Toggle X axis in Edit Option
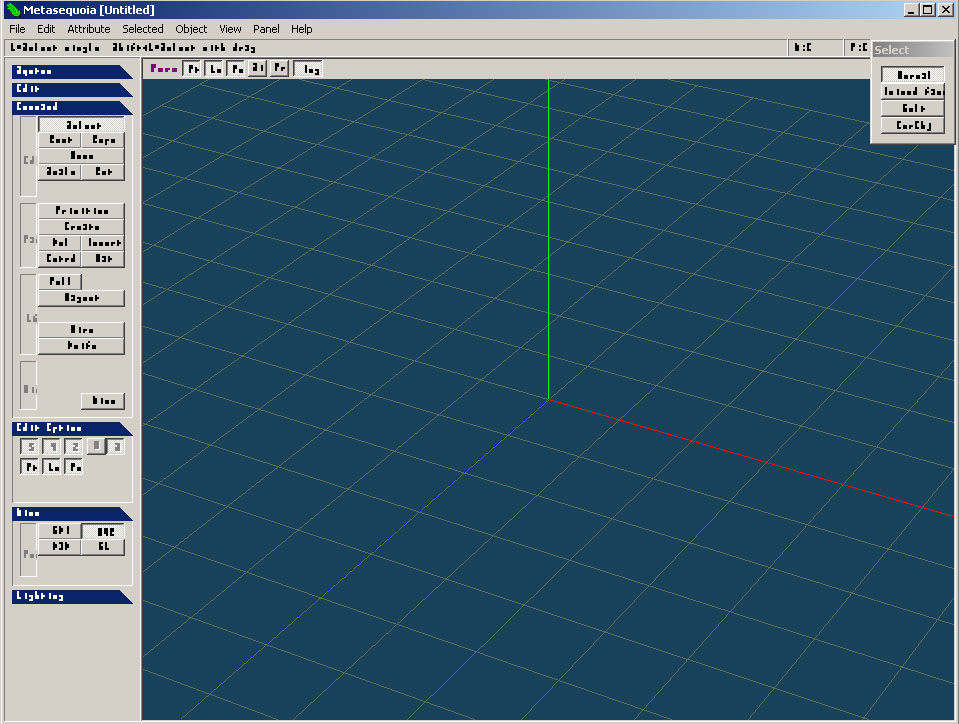 click(31, 447)
